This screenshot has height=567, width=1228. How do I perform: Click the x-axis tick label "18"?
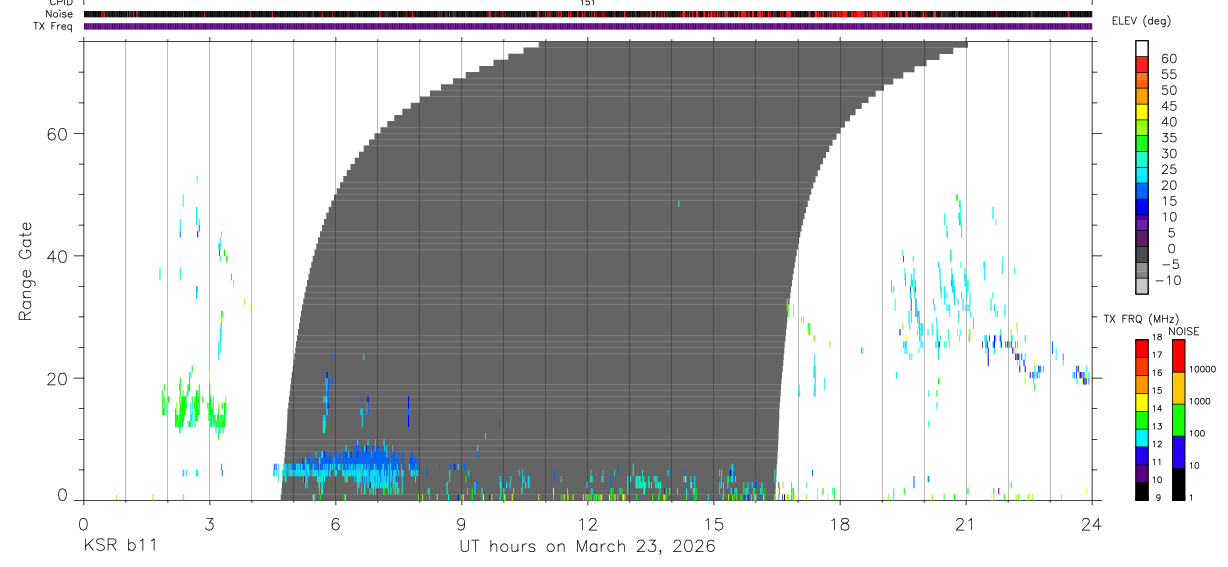(x=839, y=524)
